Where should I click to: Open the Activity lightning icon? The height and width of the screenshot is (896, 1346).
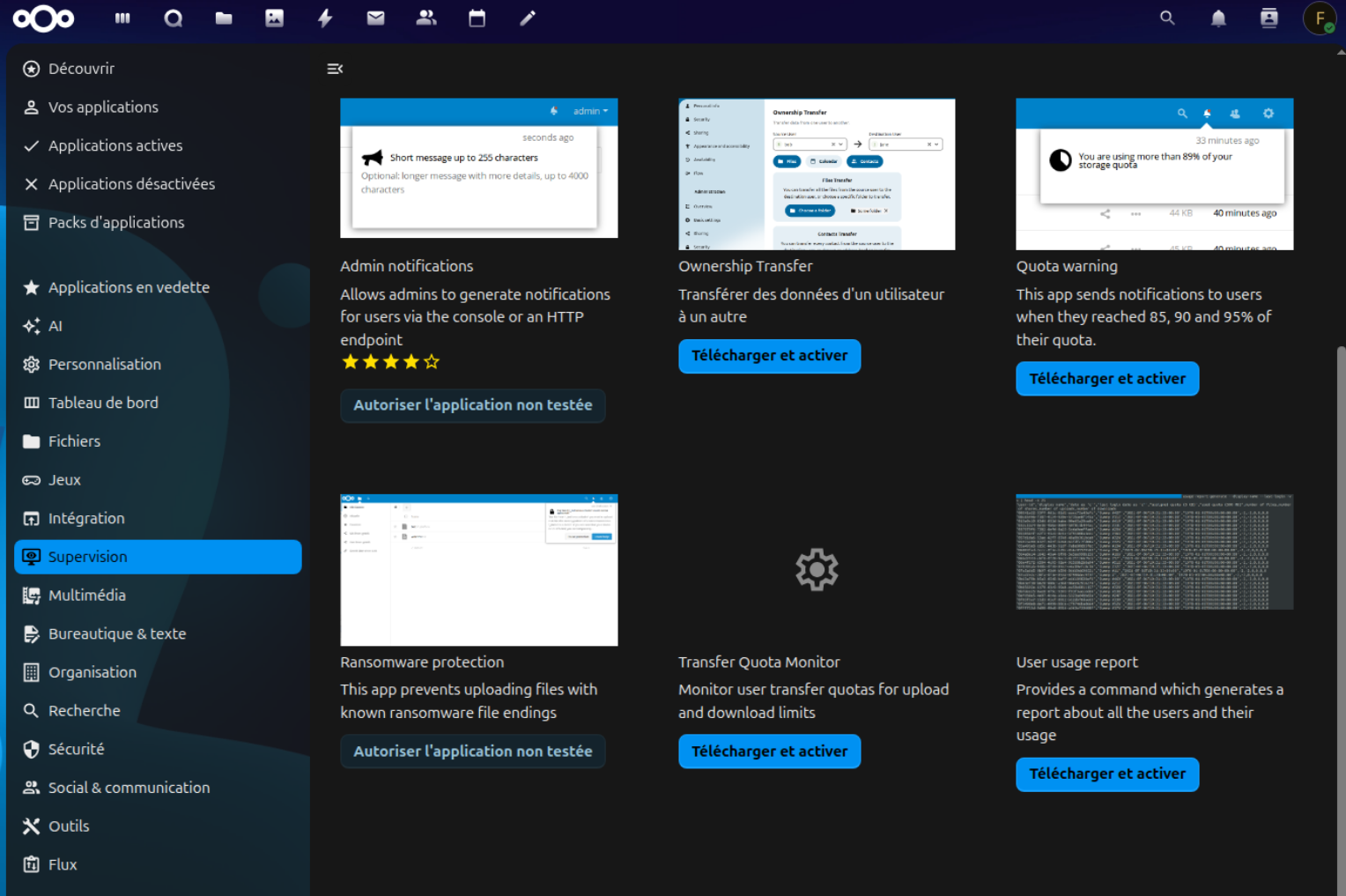pos(325,19)
